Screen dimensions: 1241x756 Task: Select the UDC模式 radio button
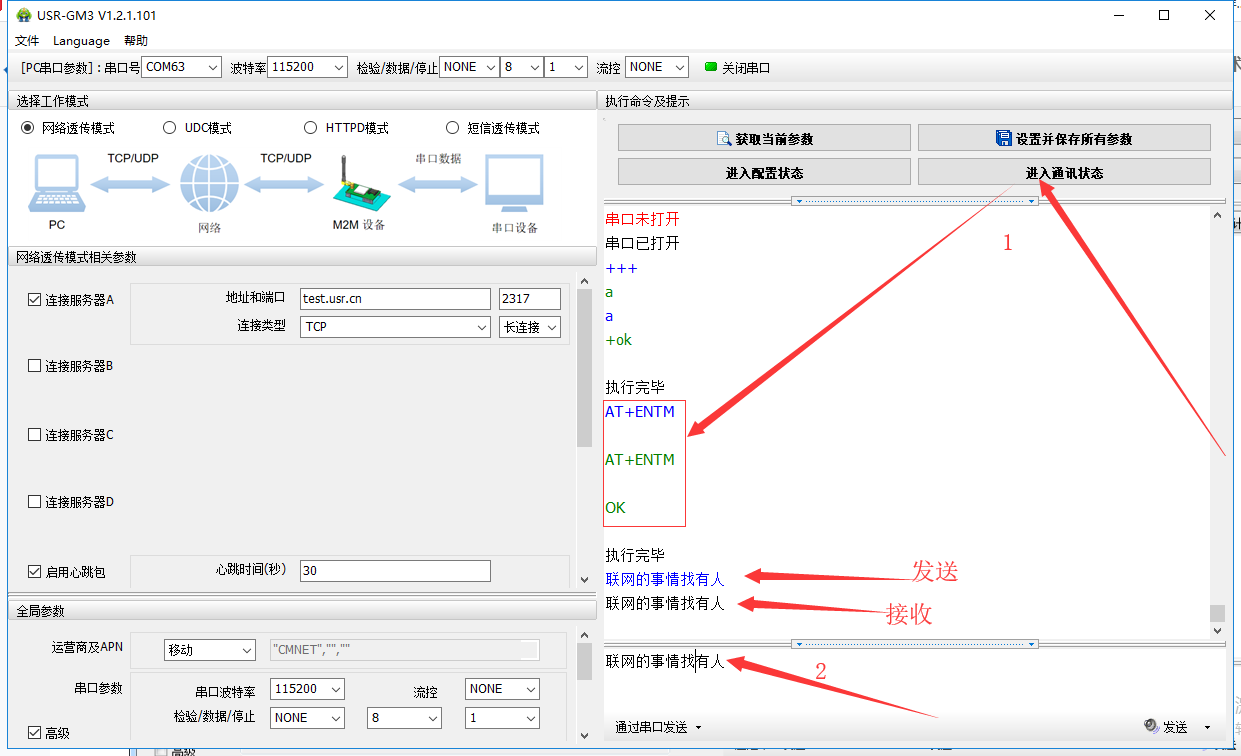(x=169, y=128)
